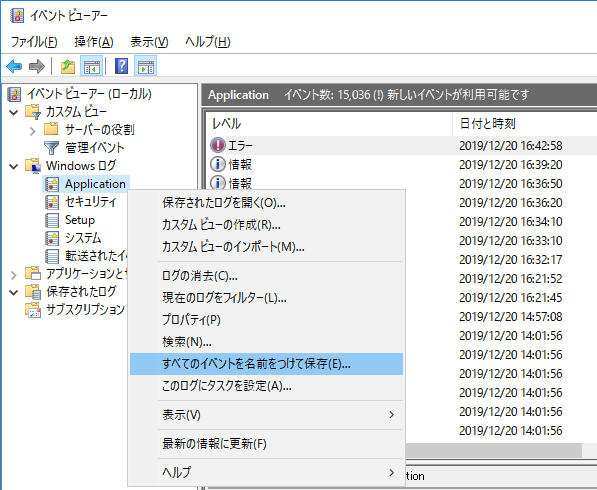Viewport: 597px width, 490px height.
Task: Click the info icon on 16:39:20 row
Action: (x=218, y=164)
